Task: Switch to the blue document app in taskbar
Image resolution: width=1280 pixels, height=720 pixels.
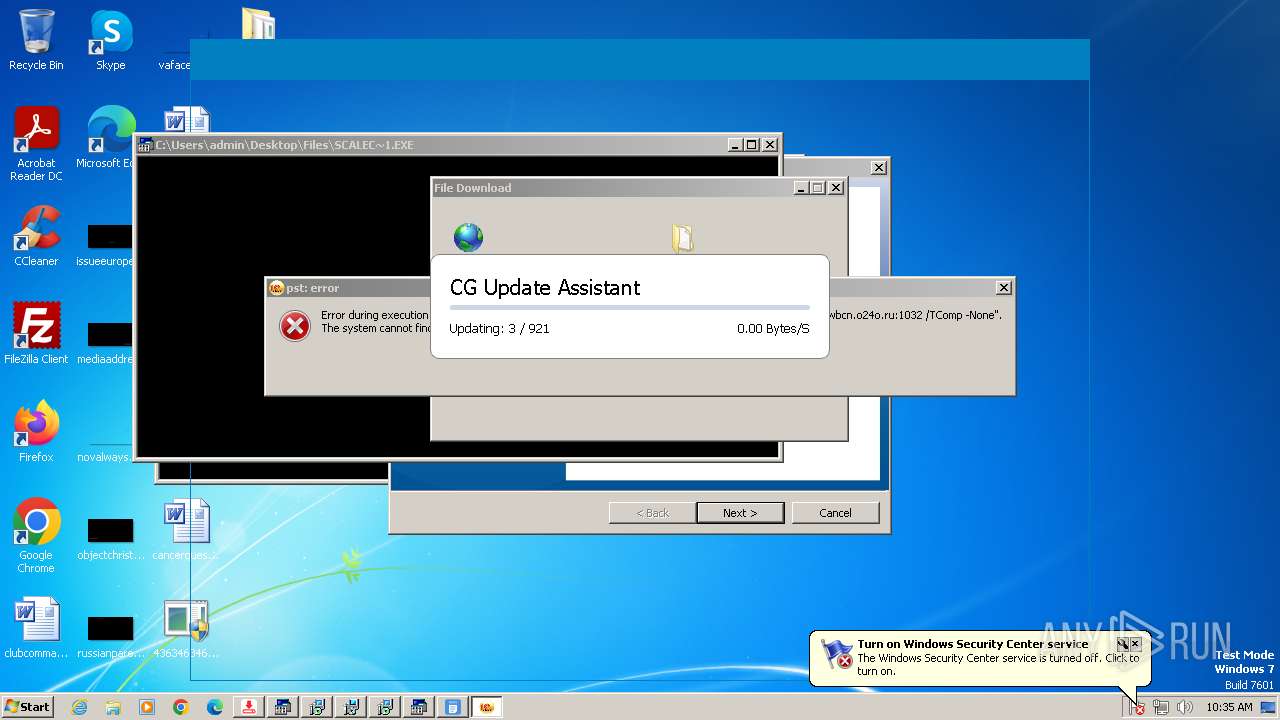Action: coord(453,707)
